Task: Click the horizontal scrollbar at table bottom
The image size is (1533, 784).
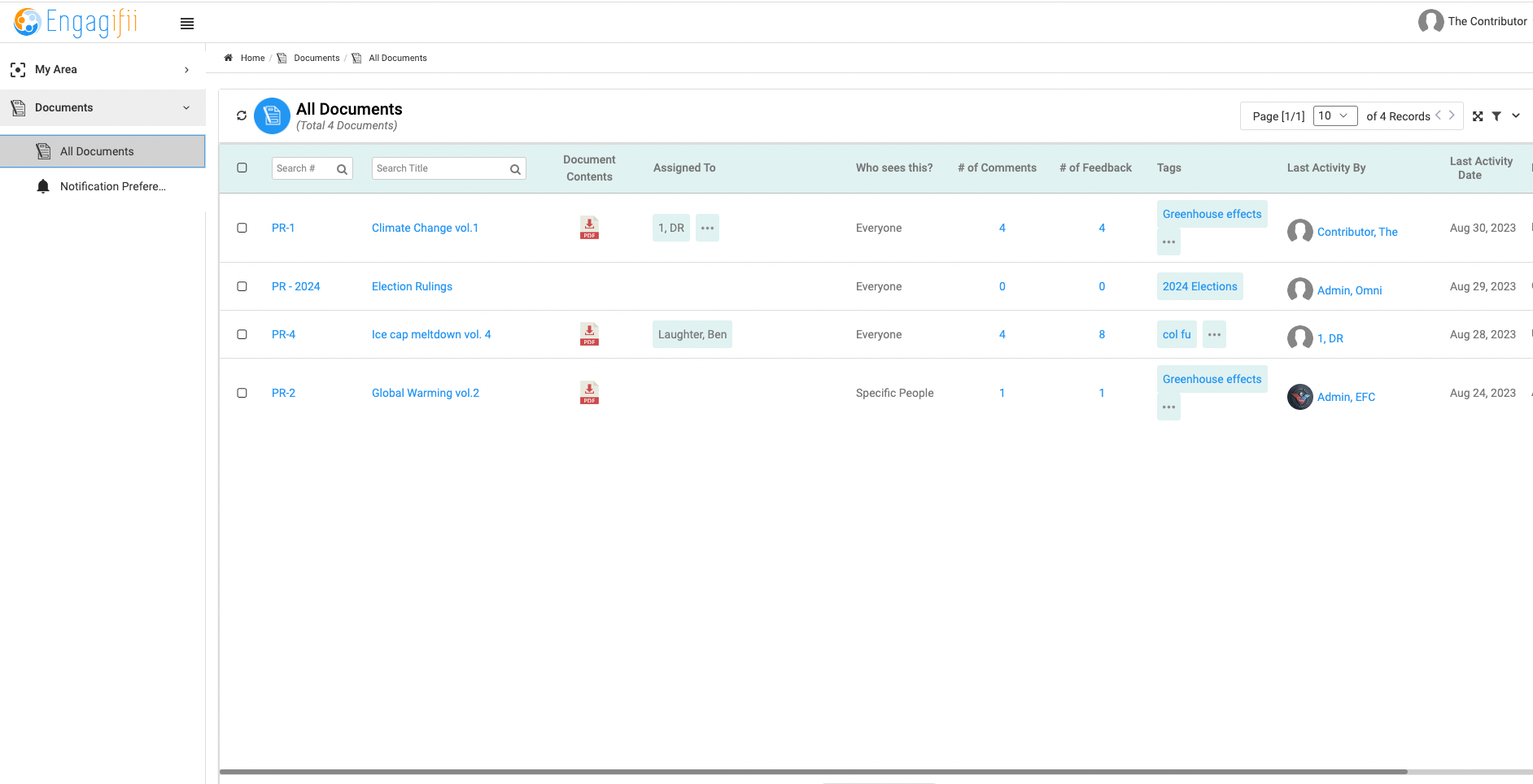Action: (813, 772)
